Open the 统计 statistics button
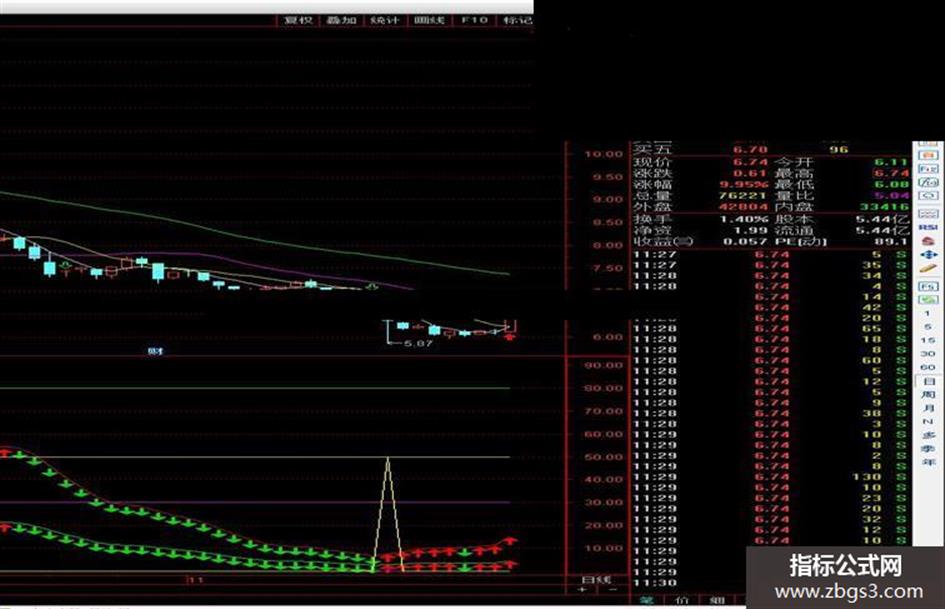This screenshot has width=945, height=609. click(385, 20)
